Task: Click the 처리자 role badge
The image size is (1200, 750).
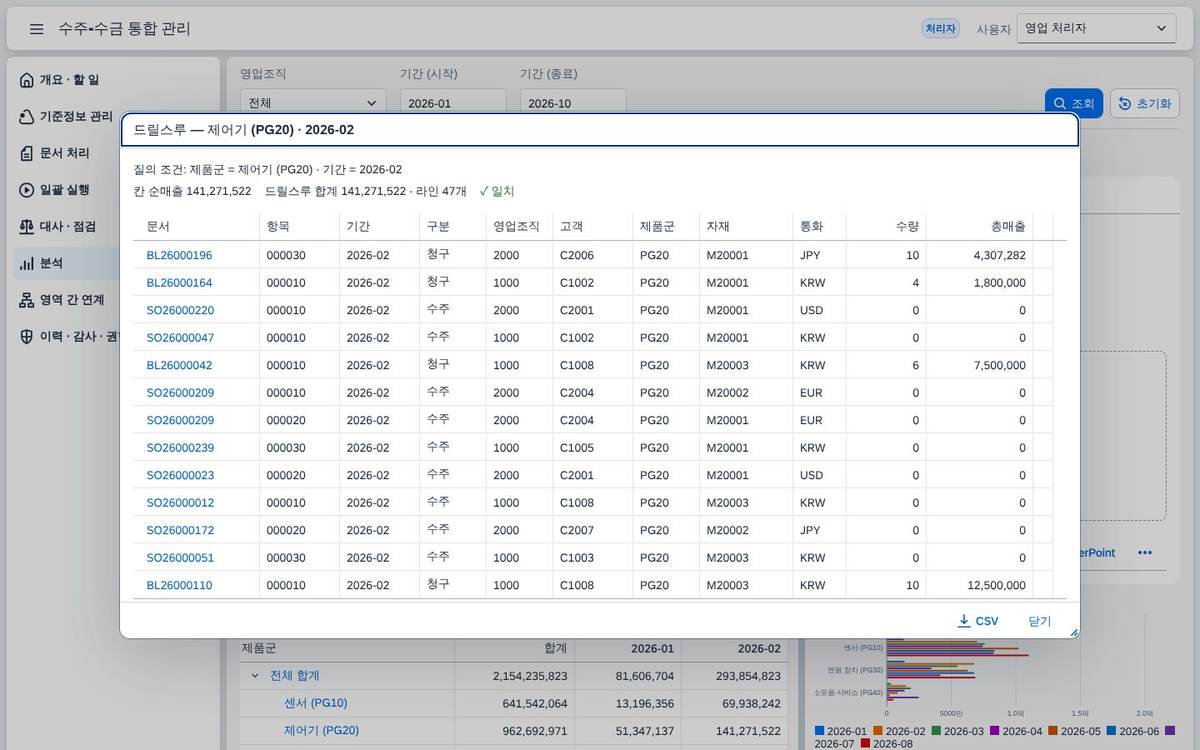Action: 941,29
